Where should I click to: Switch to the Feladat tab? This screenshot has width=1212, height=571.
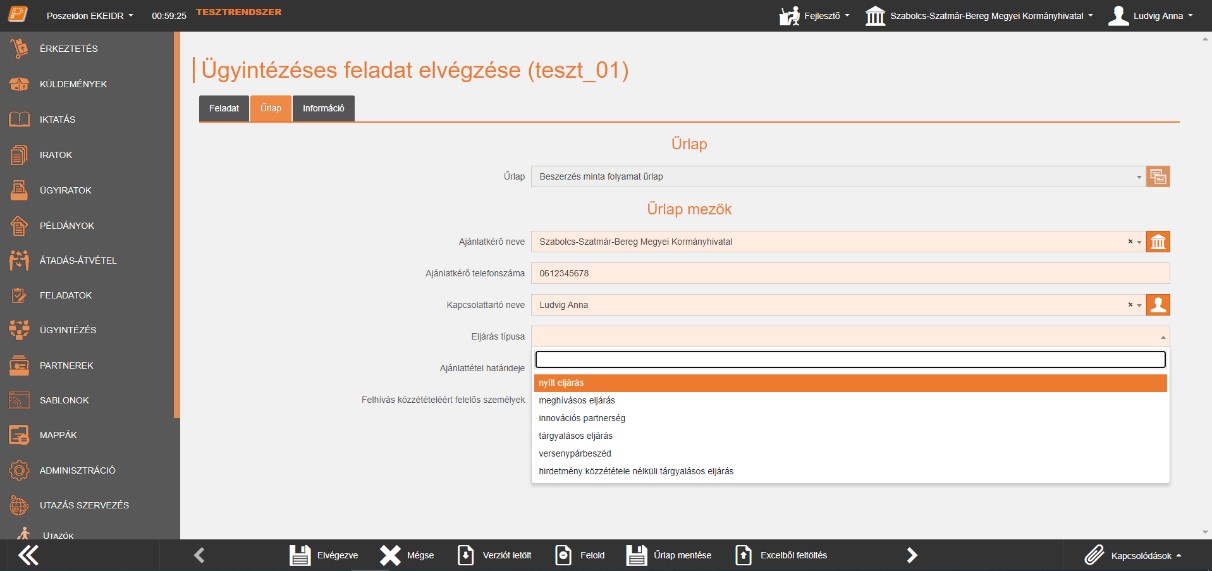point(223,108)
